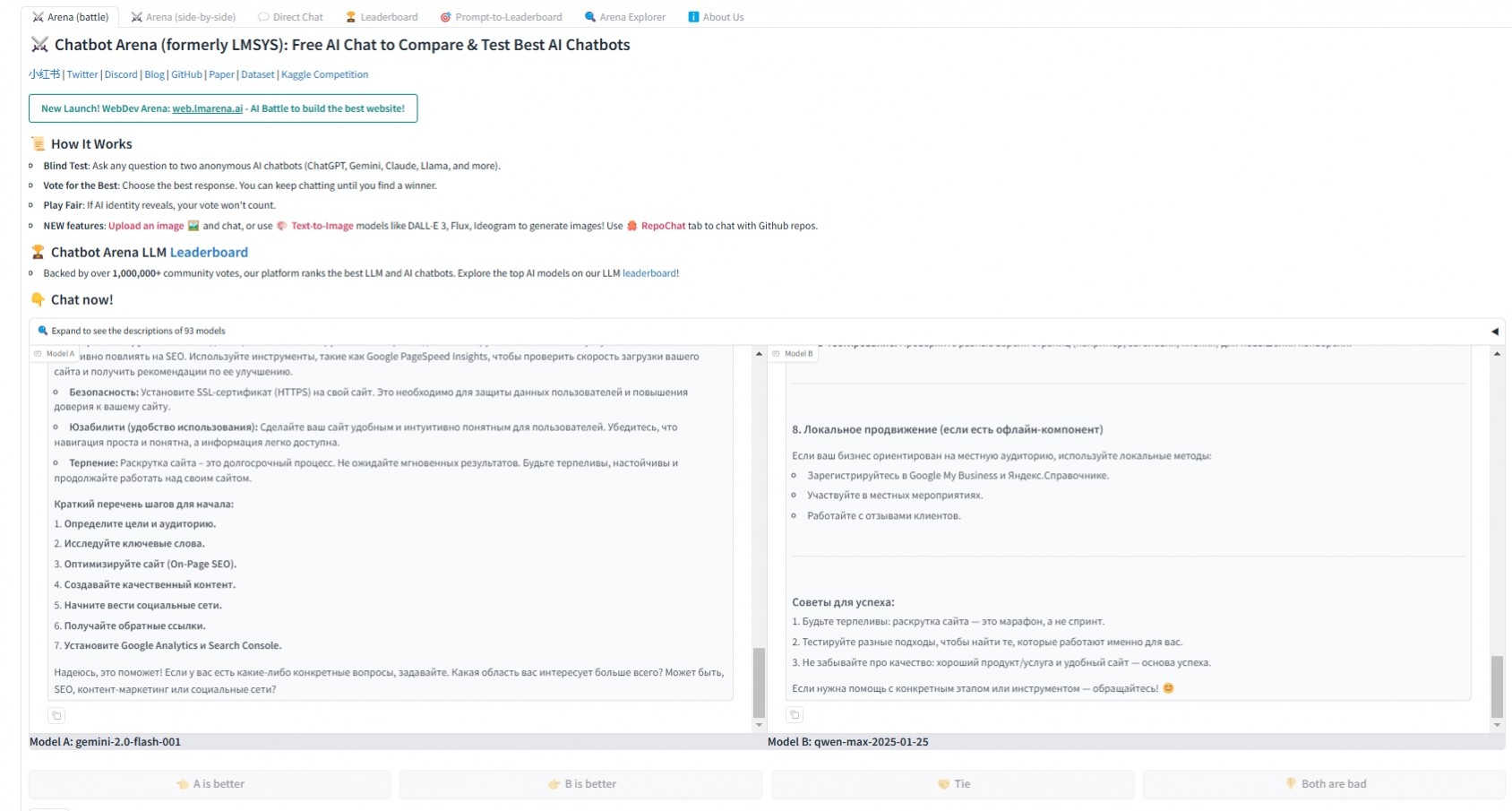Open the GitHub link
Screen dimensions: 1512x811
point(186,74)
